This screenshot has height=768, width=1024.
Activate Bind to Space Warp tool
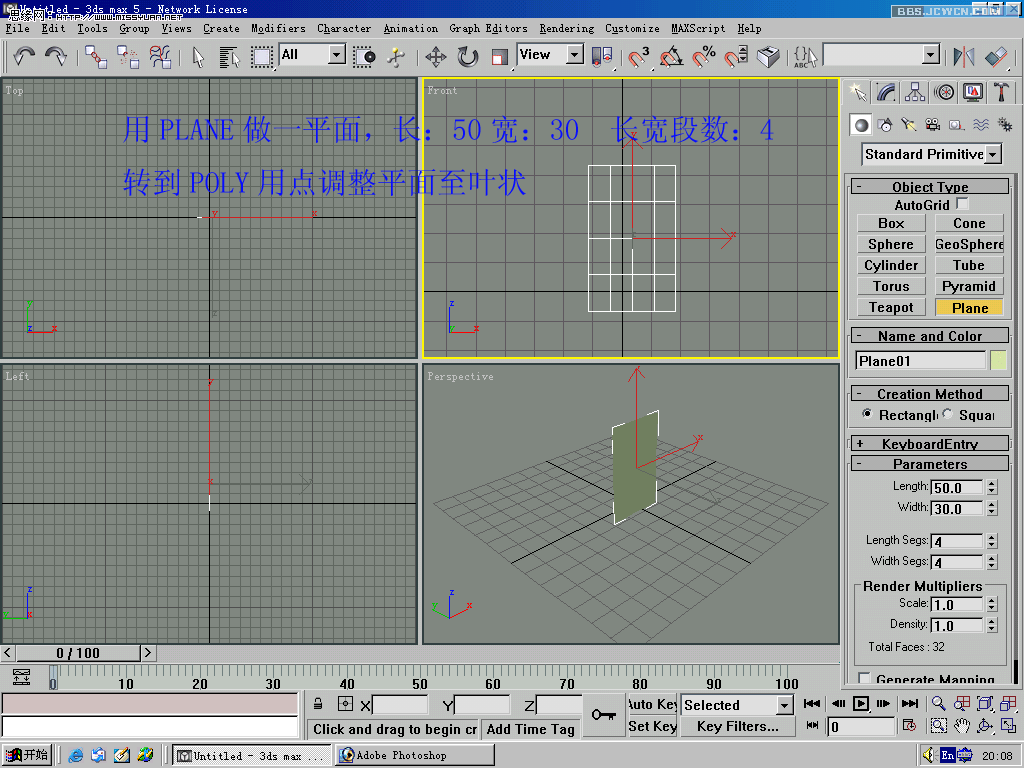click(160, 56)
